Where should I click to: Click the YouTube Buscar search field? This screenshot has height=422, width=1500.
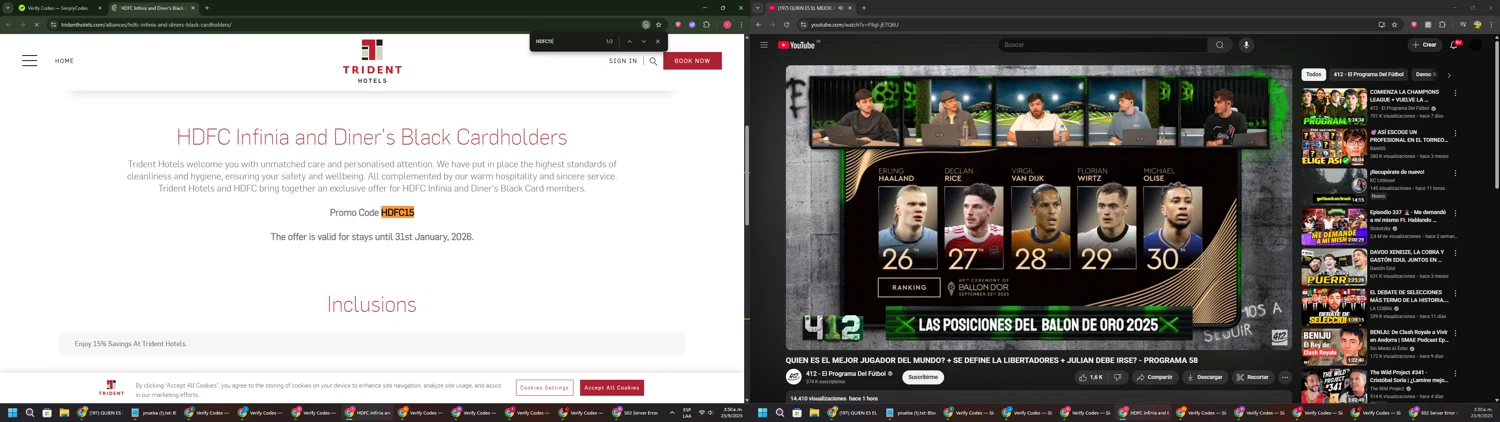pos(1103,45)
